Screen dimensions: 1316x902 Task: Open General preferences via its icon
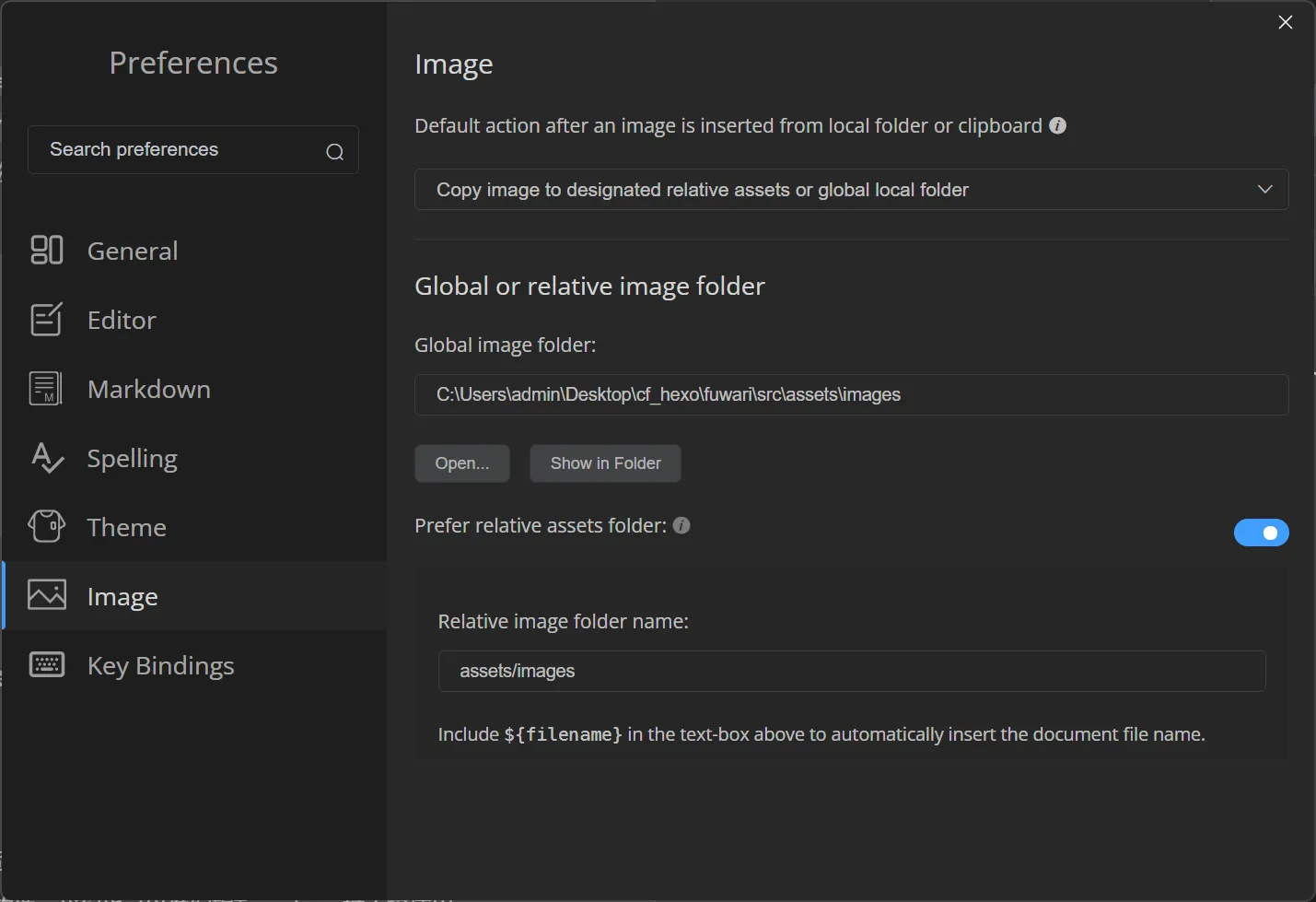pyautogui.click(x=47, y=250)
